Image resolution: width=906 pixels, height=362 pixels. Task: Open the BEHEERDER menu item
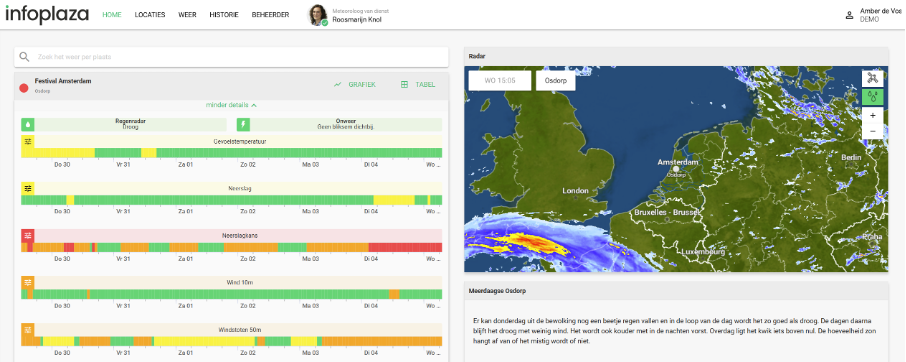270,15
